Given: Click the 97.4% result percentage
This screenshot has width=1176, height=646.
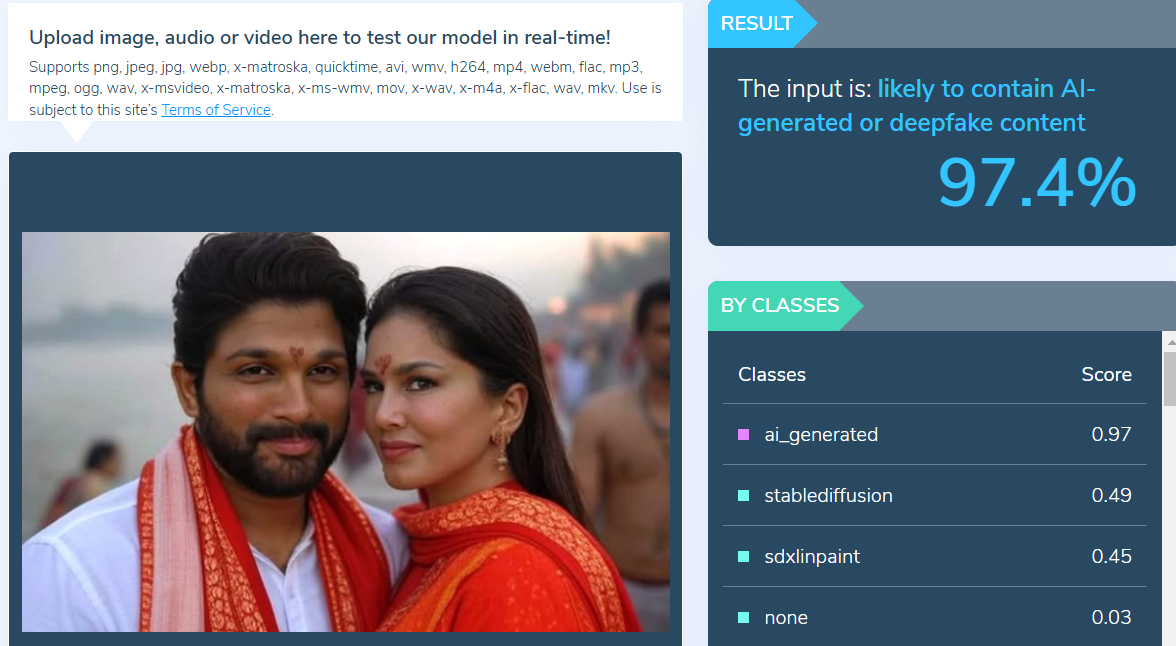Looking at the screenshot, I should tap(1037, 182).
